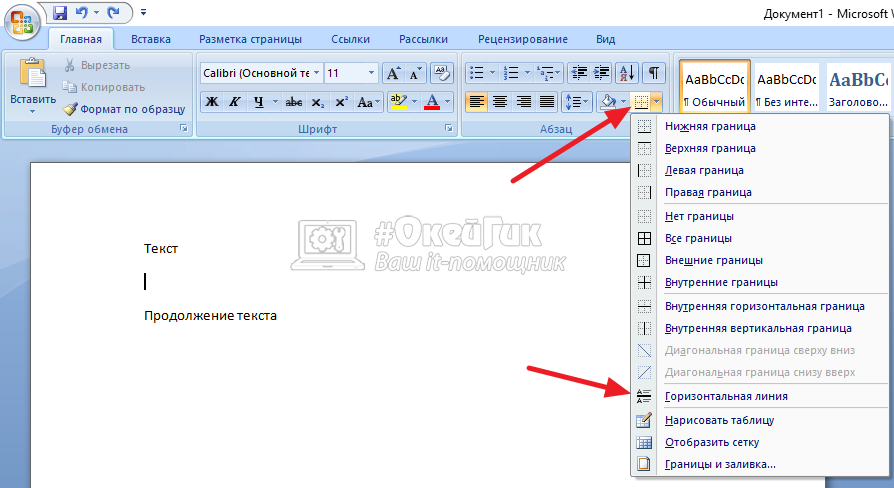This screenshot has height=488, width=894.
Task: Click the Office button logo
Action: click(x=20, y=20)
